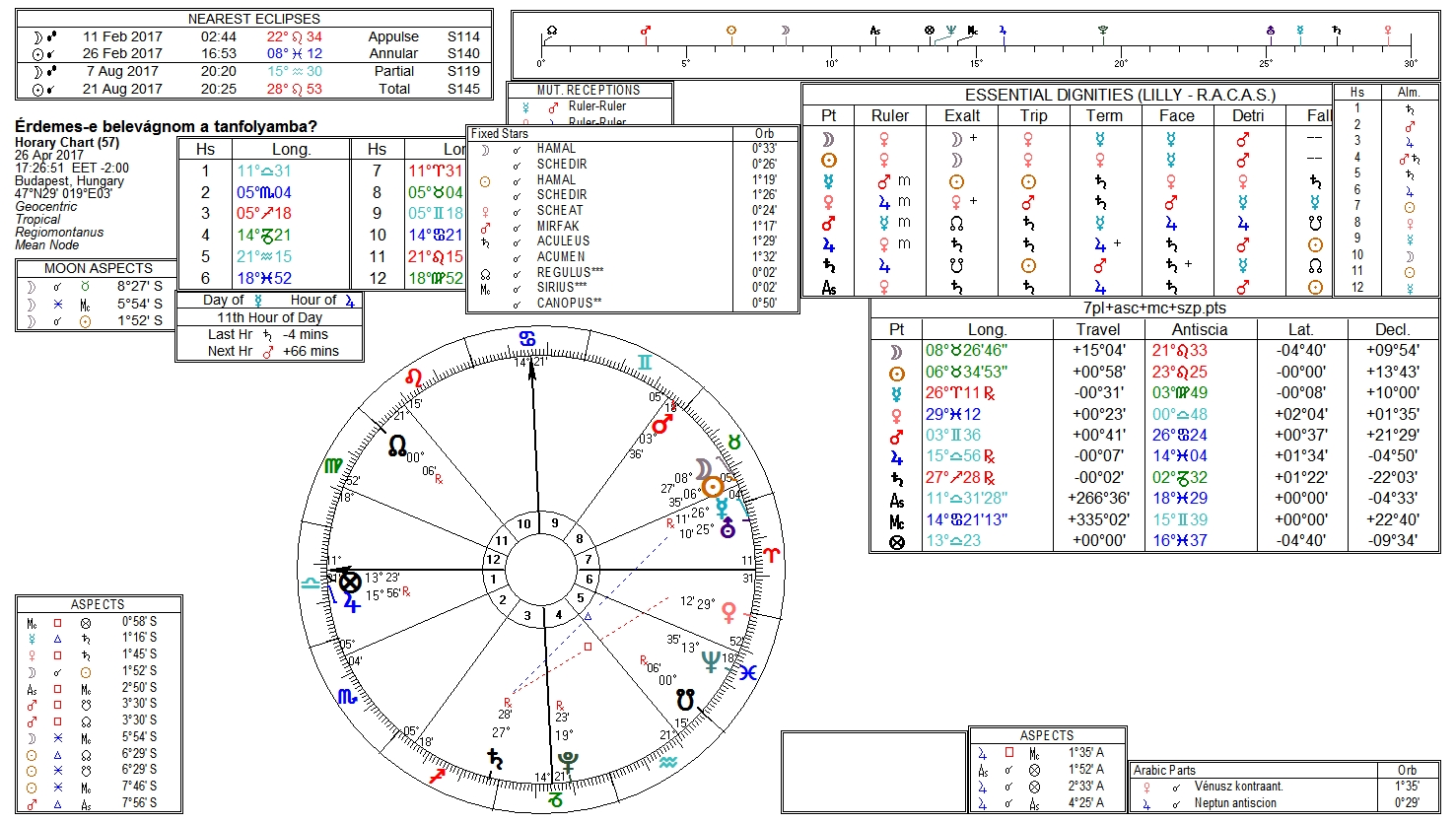The image size is (1456, 823).
Task: Click the 'Horary Chart (57)' label
Action: click(x=67, y=143)
